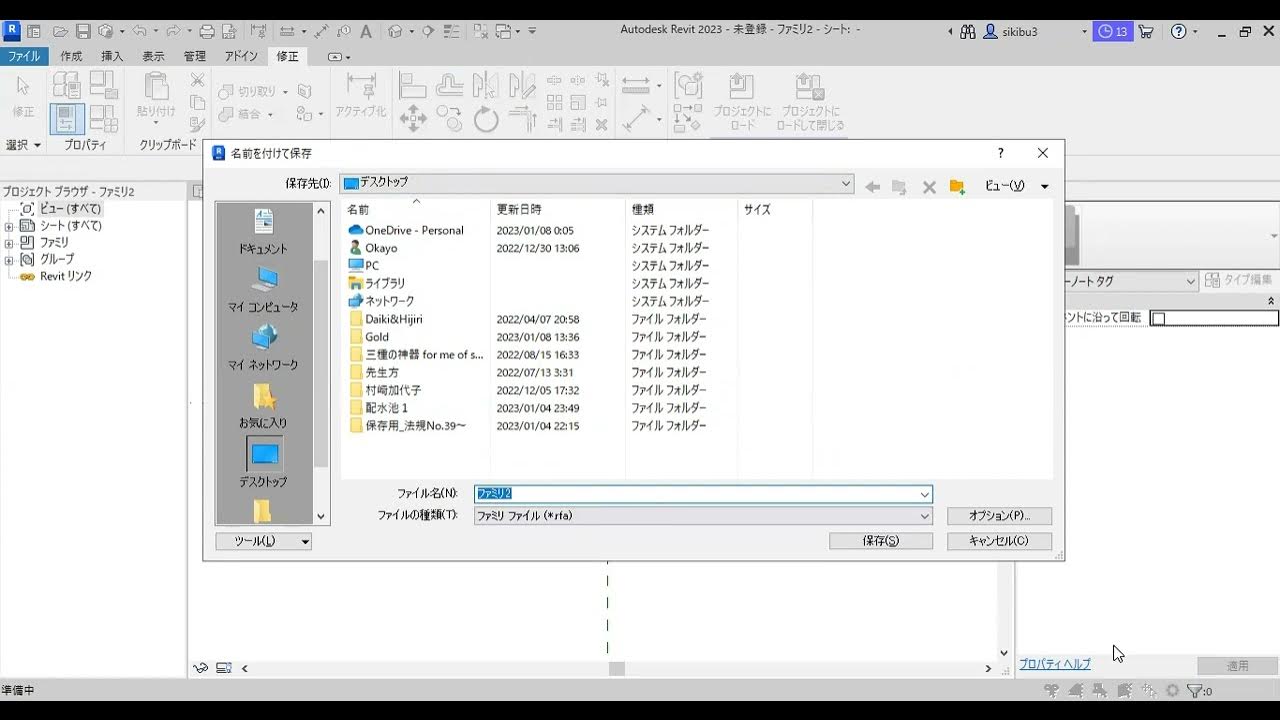Go back with the dialog back arrow

tap(872, 186)
